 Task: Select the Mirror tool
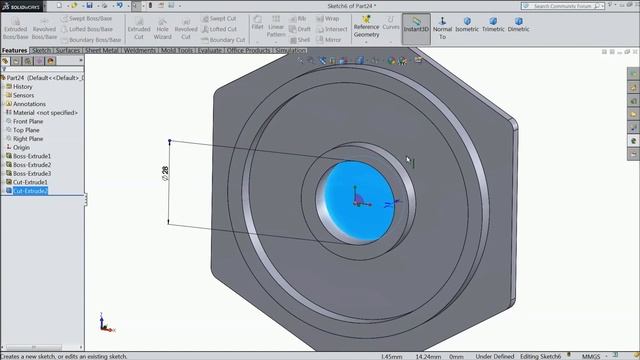(x=329, y=40)
